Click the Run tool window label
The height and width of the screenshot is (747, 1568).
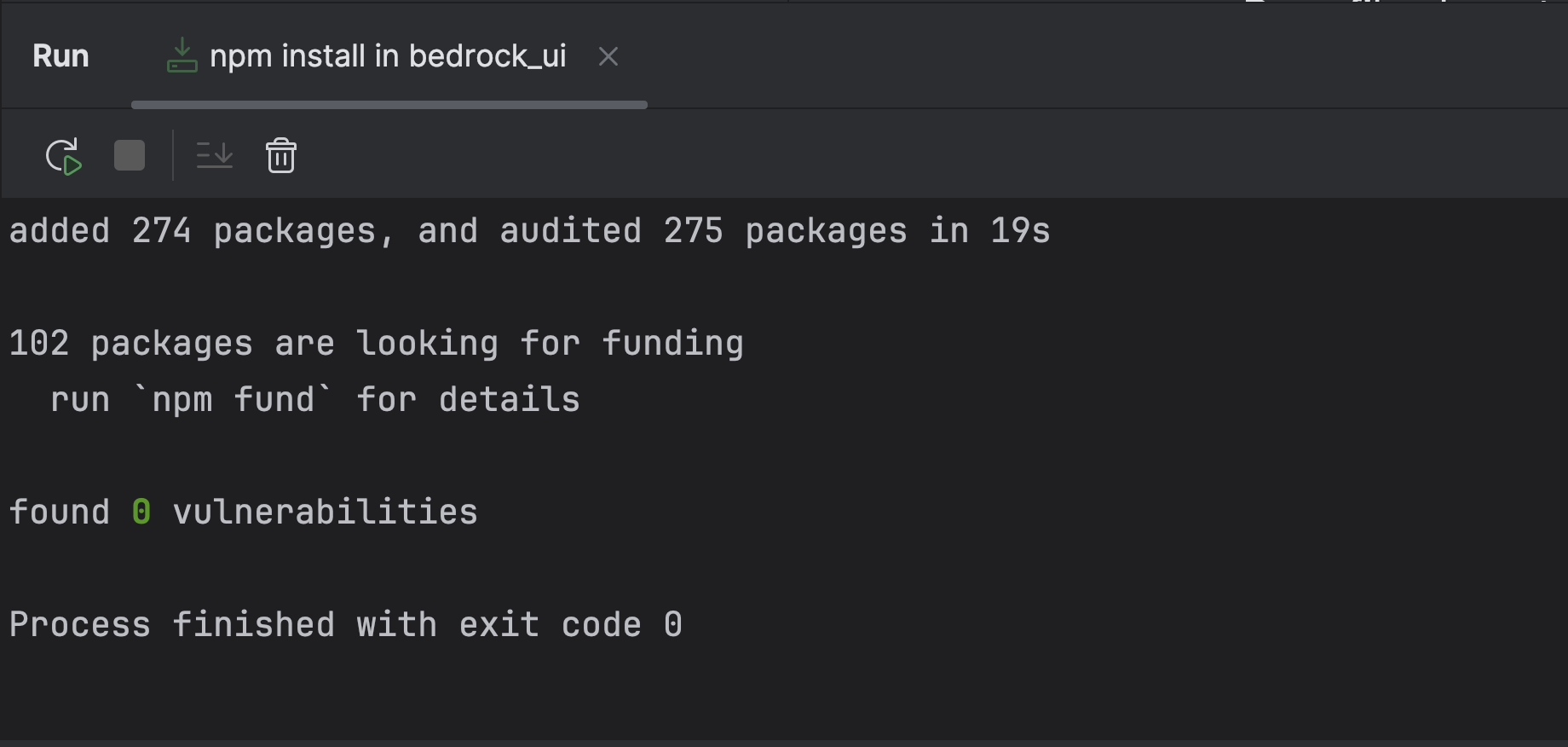click(61, 56)
